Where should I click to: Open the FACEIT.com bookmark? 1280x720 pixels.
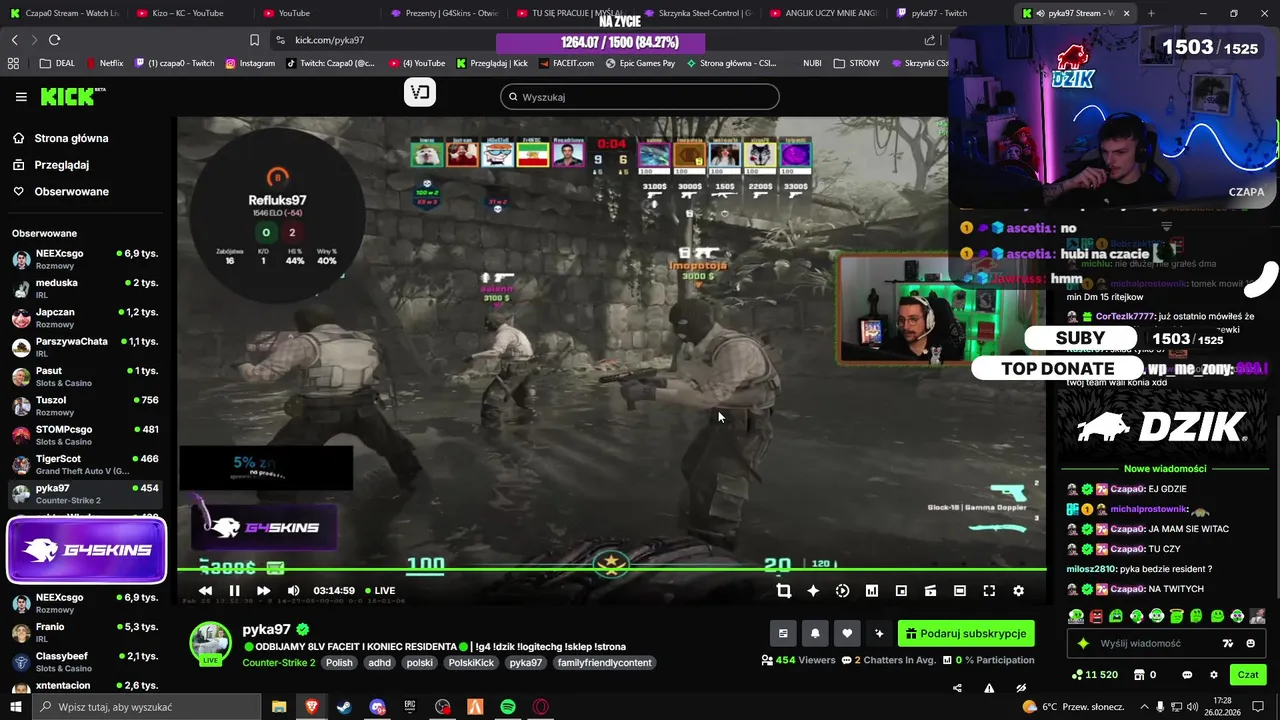tap(565, 63)
